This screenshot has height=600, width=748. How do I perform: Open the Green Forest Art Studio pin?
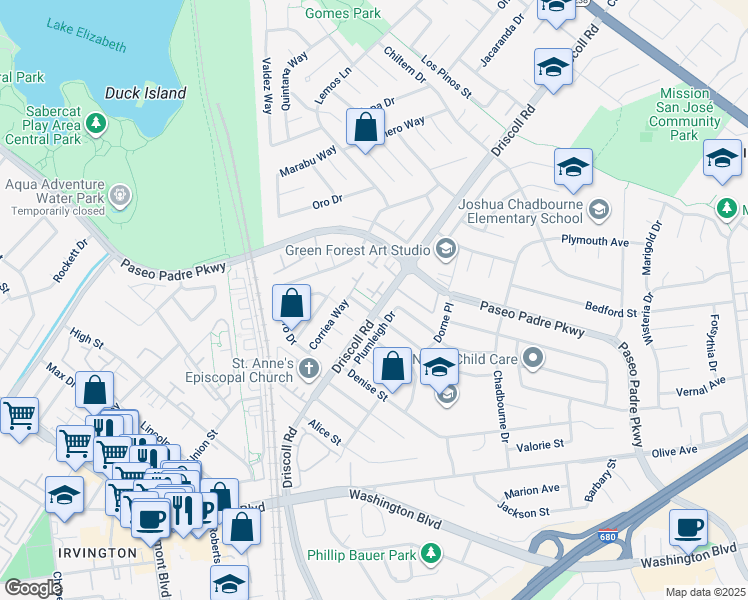[x=446, y=250]
